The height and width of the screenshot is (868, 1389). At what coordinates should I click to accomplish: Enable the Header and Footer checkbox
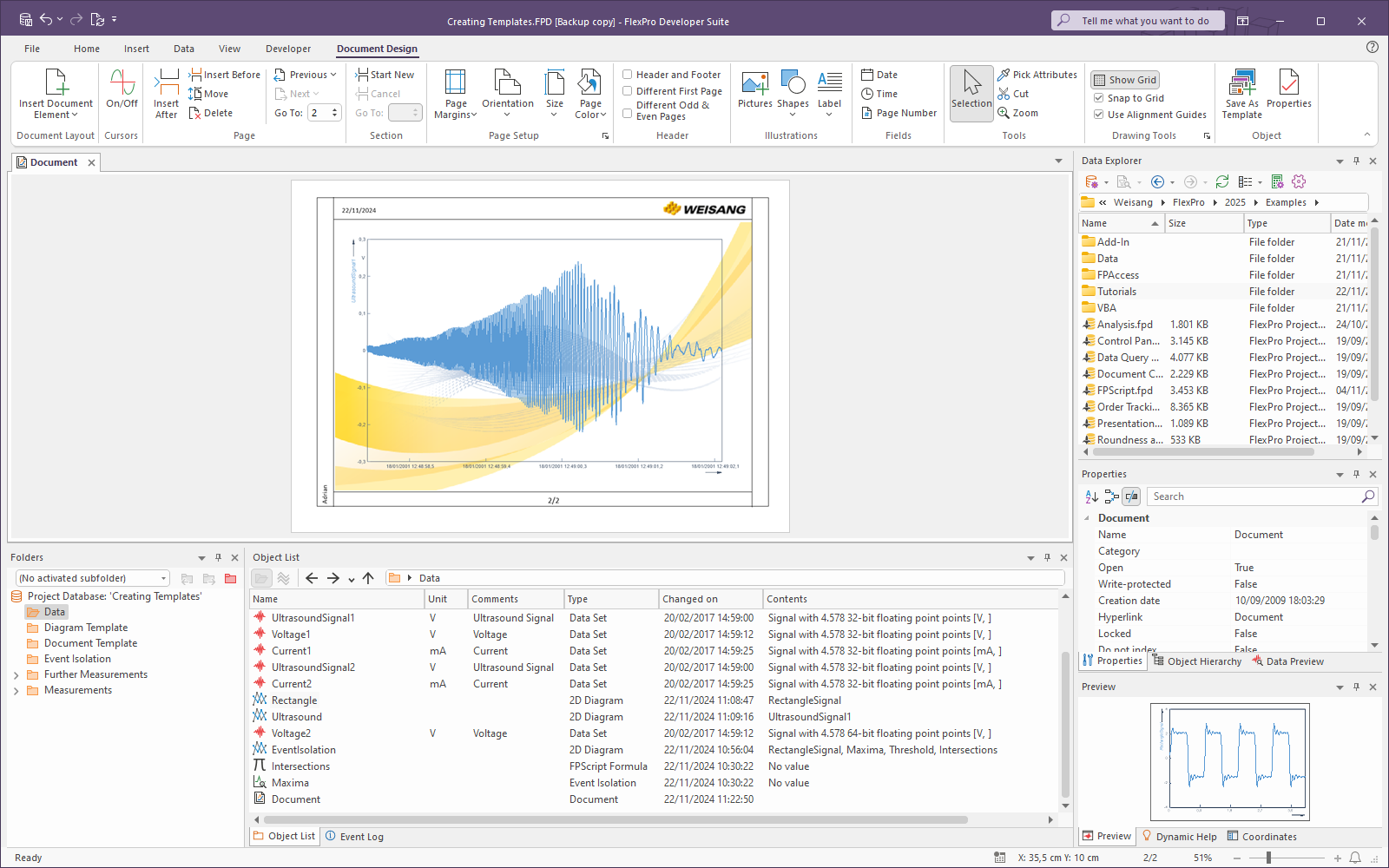coord(628,75)
